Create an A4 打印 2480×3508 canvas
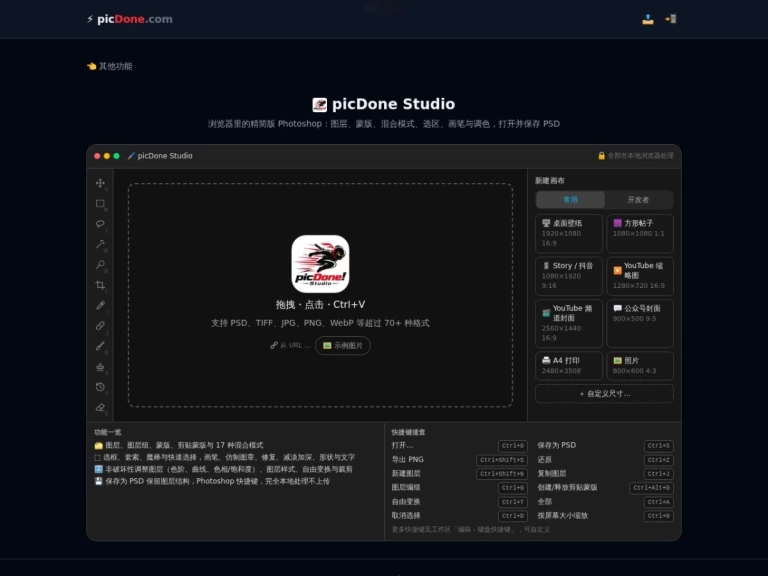This screenshot has height=576, width=768. [569, 365]
